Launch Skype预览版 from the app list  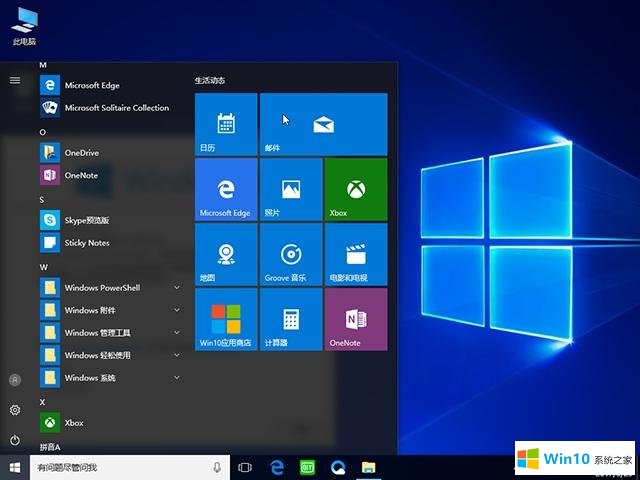click(x=110, y=220)
